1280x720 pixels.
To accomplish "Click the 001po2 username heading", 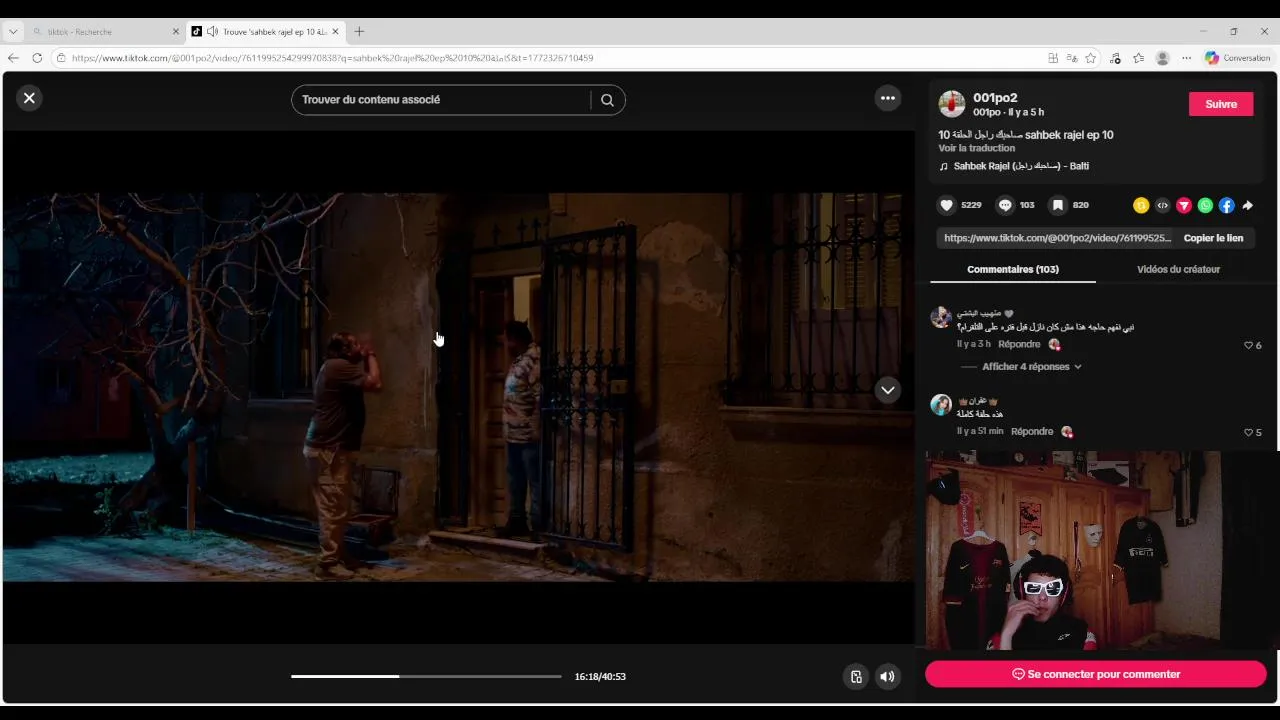I will click(x=995, y=97).
